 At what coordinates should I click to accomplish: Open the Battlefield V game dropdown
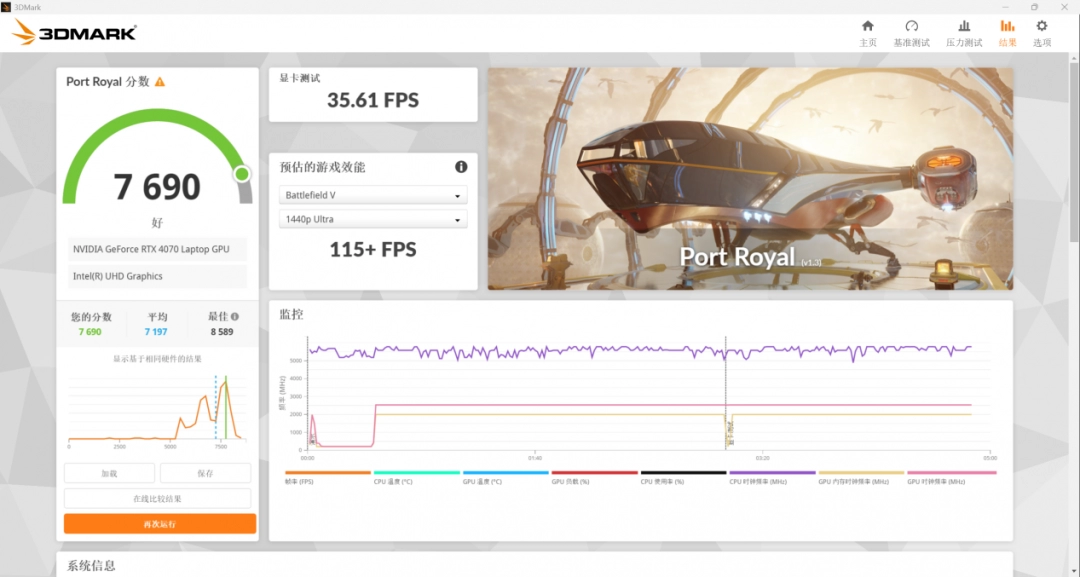click(x=373, y=196)
